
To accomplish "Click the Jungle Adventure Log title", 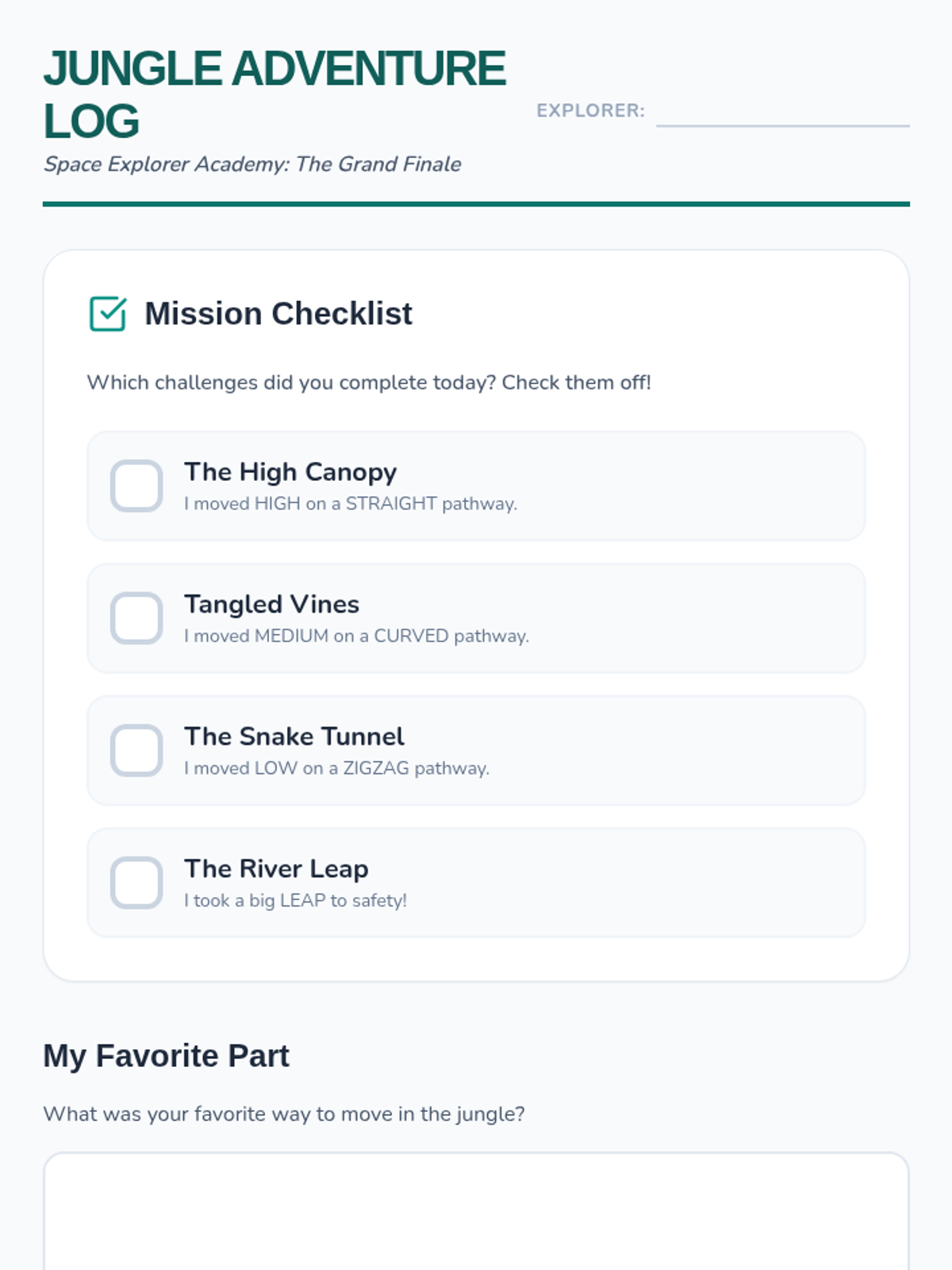I will tap(274, 94).
